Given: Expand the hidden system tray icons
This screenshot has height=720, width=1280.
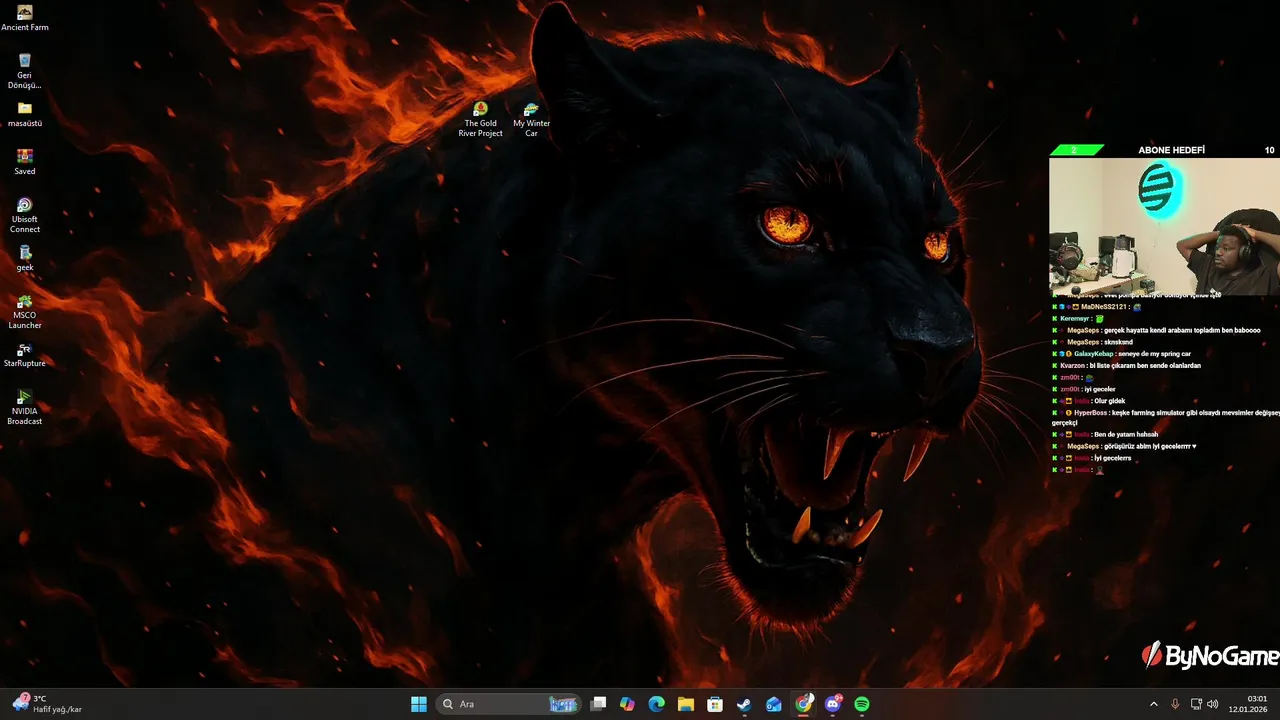Looking at the screenshot, I should [x=1153, y=704].
